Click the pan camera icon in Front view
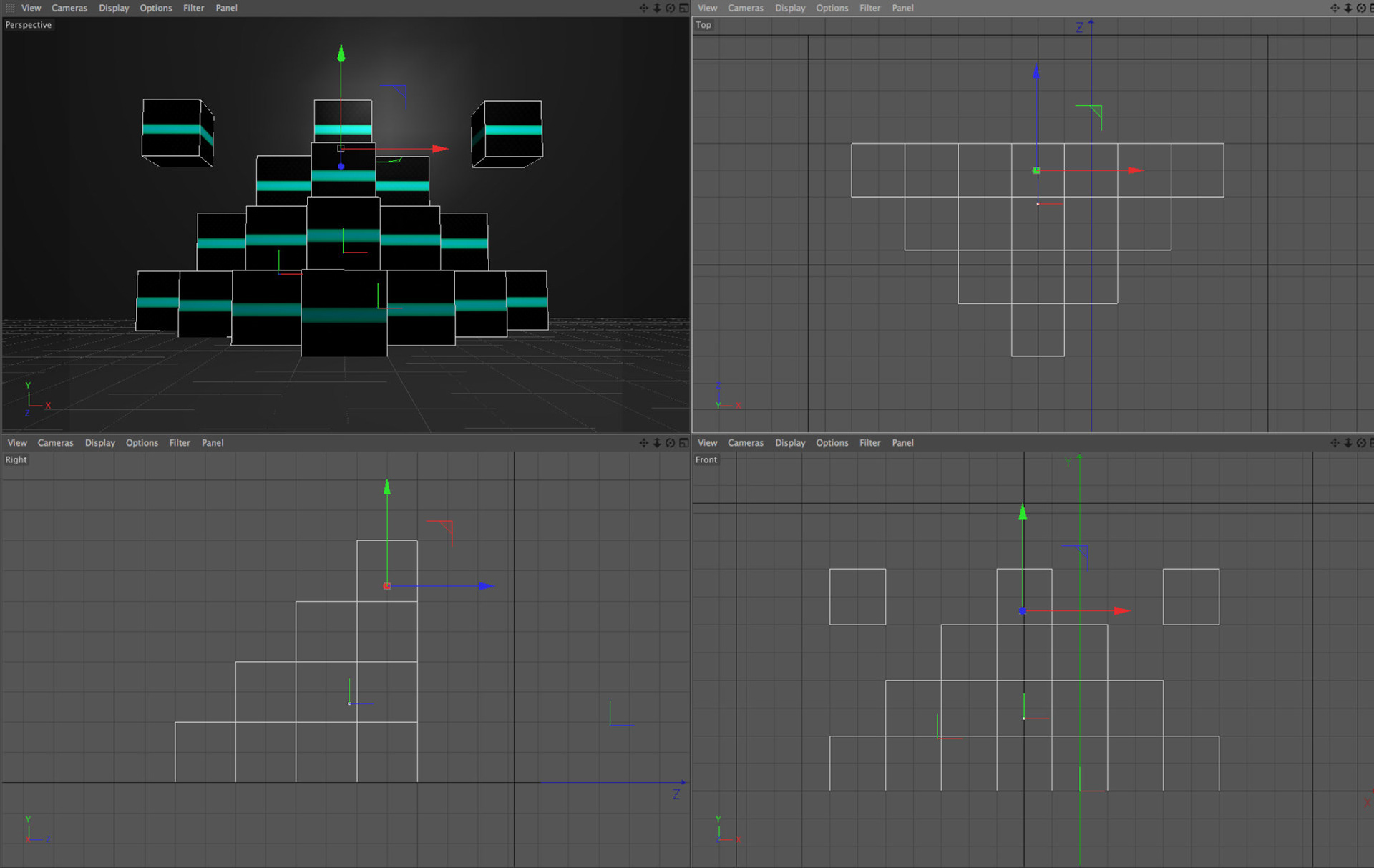This screenshot has height=868, width=1374. pyautogui.click(x=1335, y=443)
